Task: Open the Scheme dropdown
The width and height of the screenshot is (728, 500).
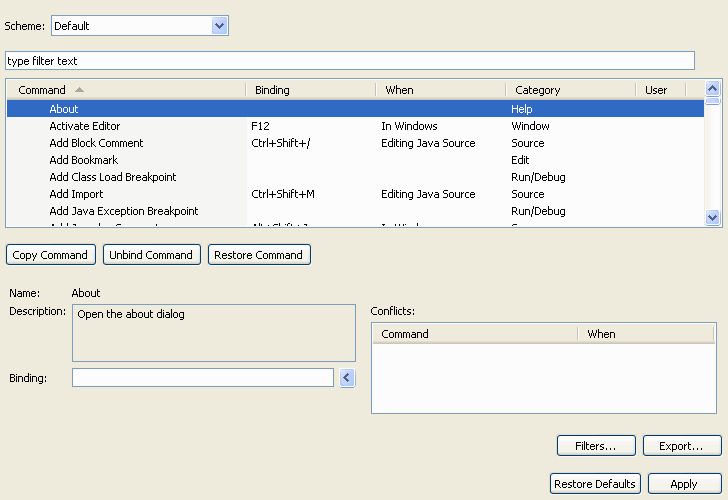Action: 220,26
